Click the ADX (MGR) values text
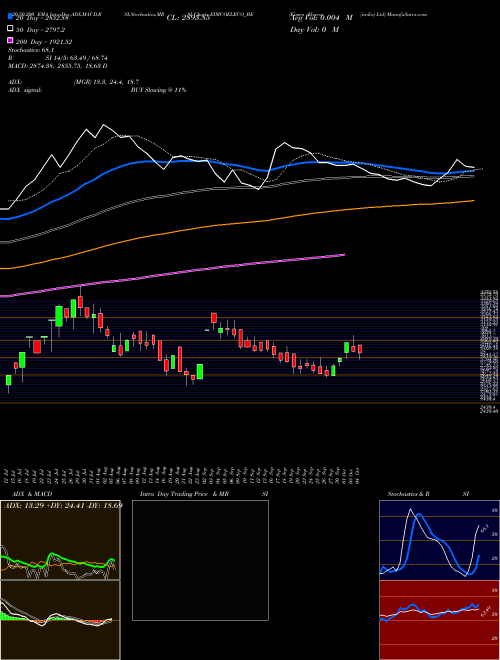The height and width of the screenshot is (660, 500). pos(106,82)
